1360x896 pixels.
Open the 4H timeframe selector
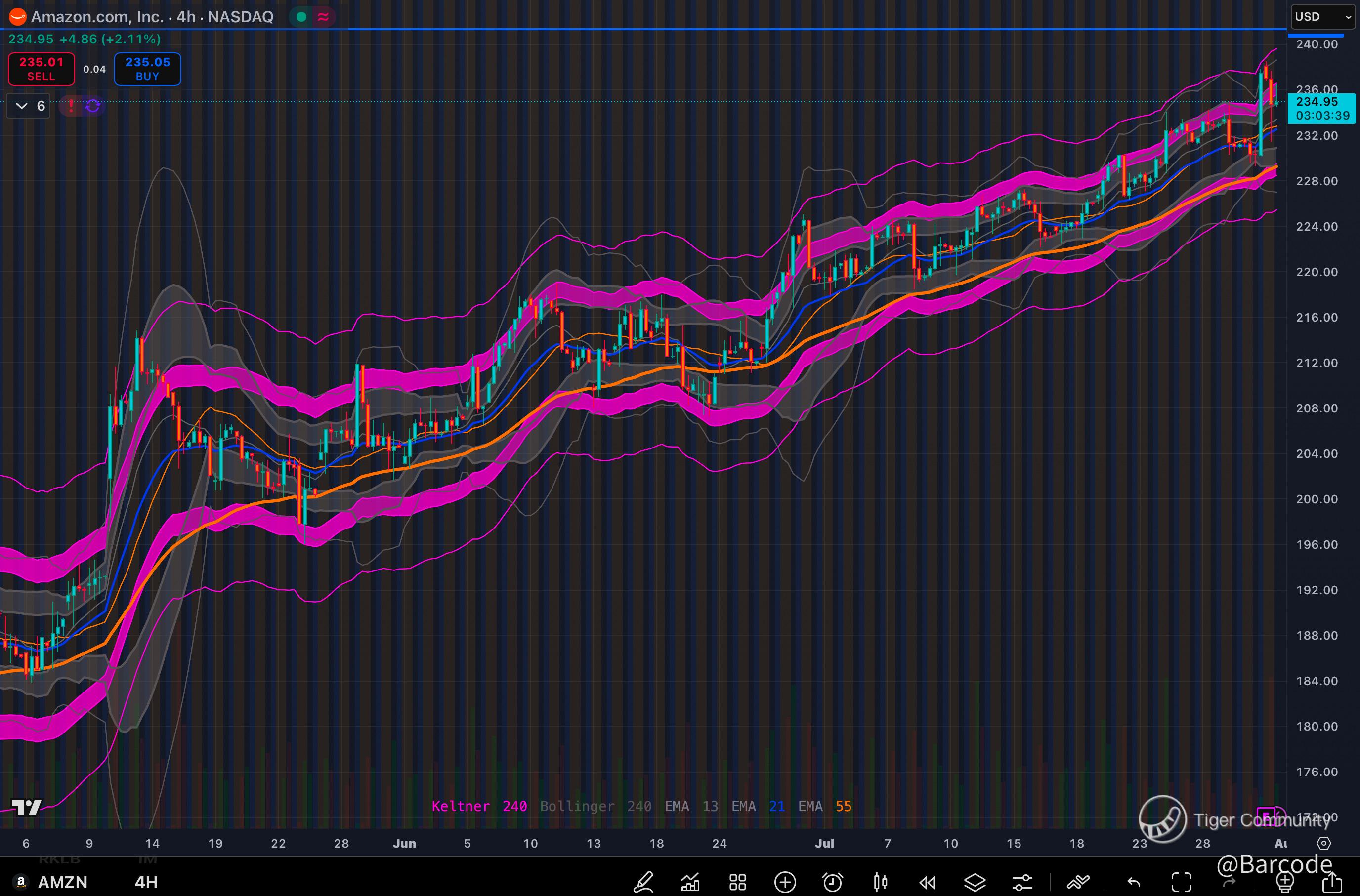[x=146, y=882]
